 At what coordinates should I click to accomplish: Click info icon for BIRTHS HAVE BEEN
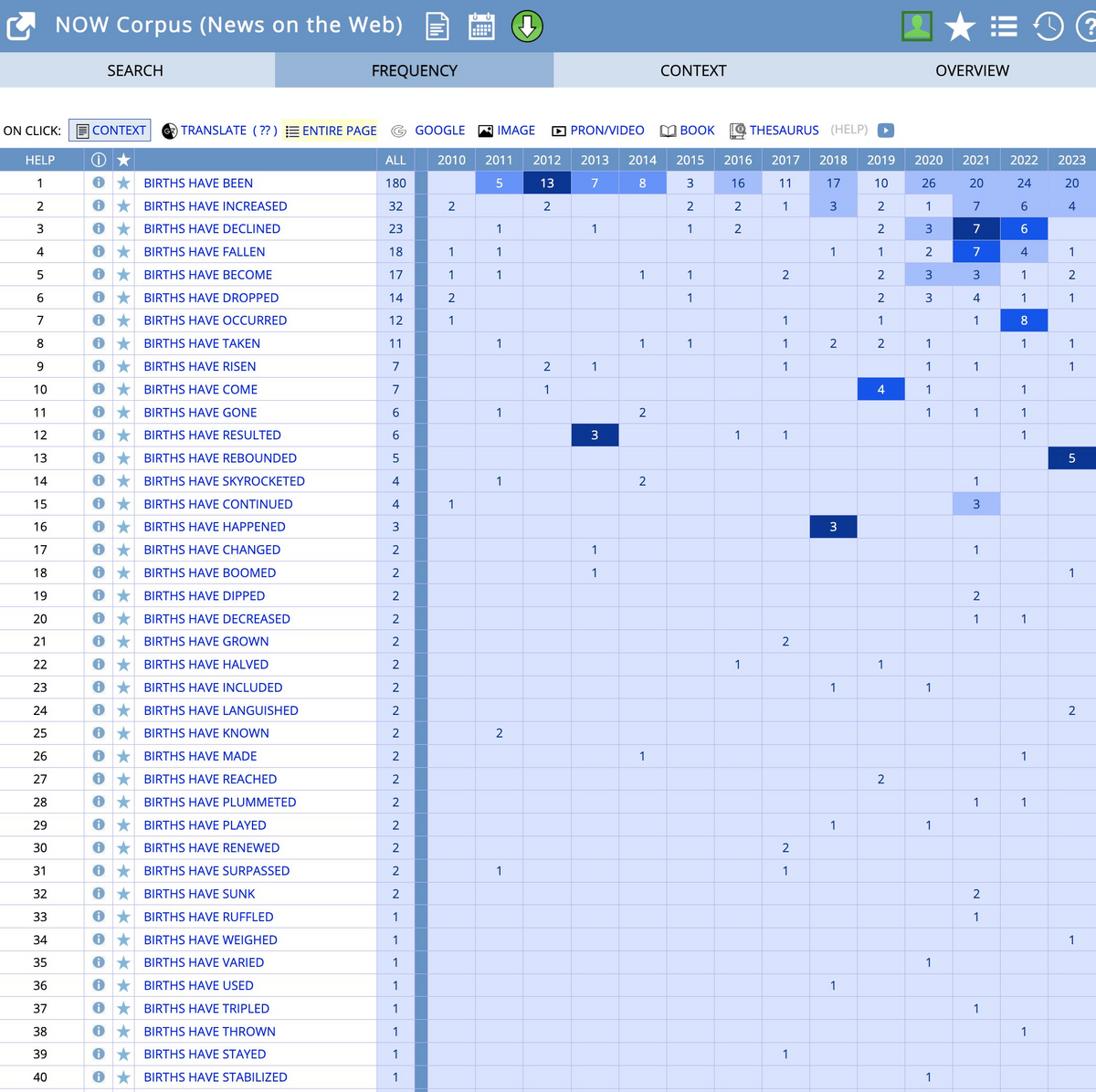coord(99,183)
